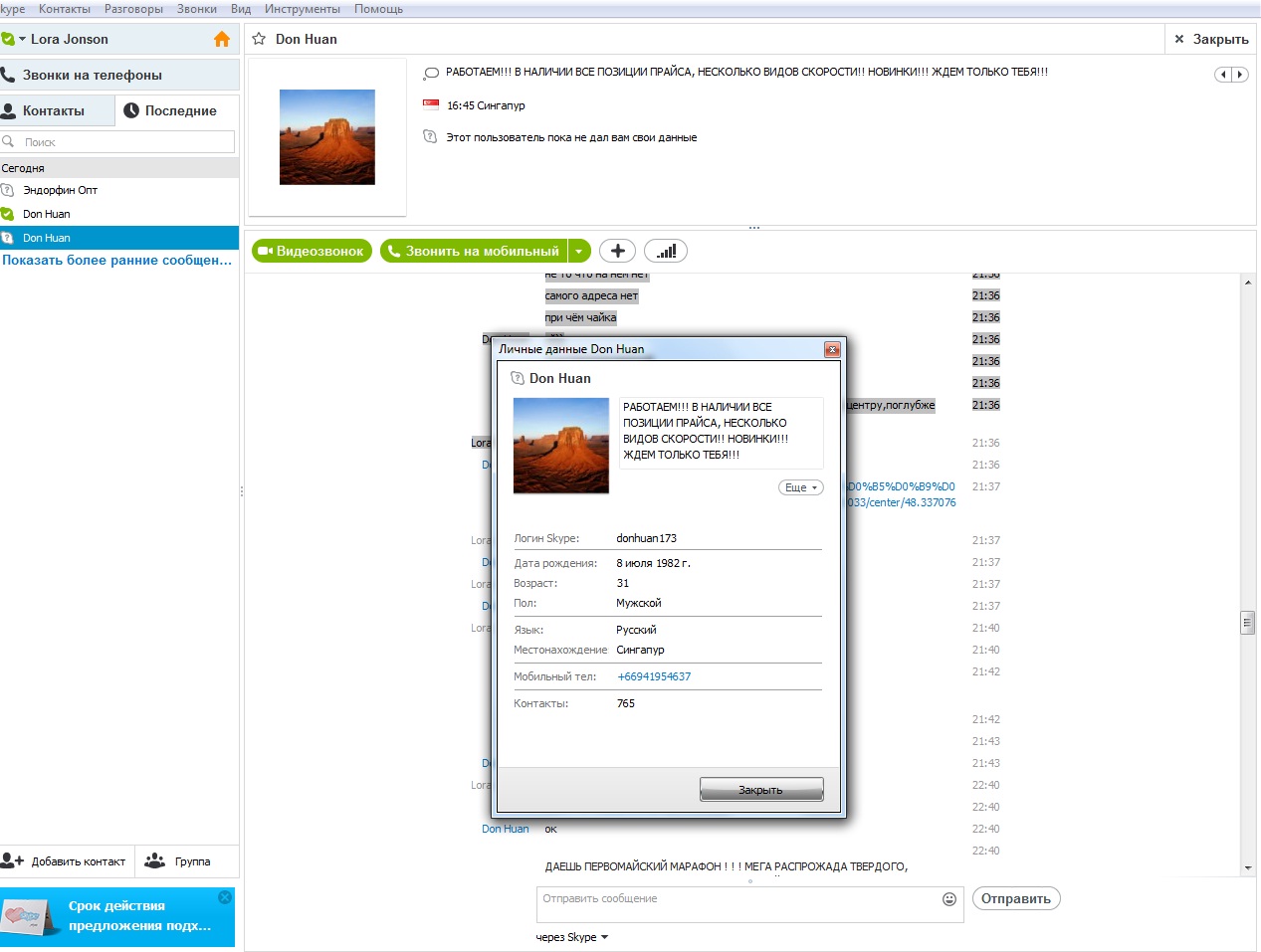Open the Вид menu
Viewport: 1261px width, 952px height.
[x=241, y=9]
